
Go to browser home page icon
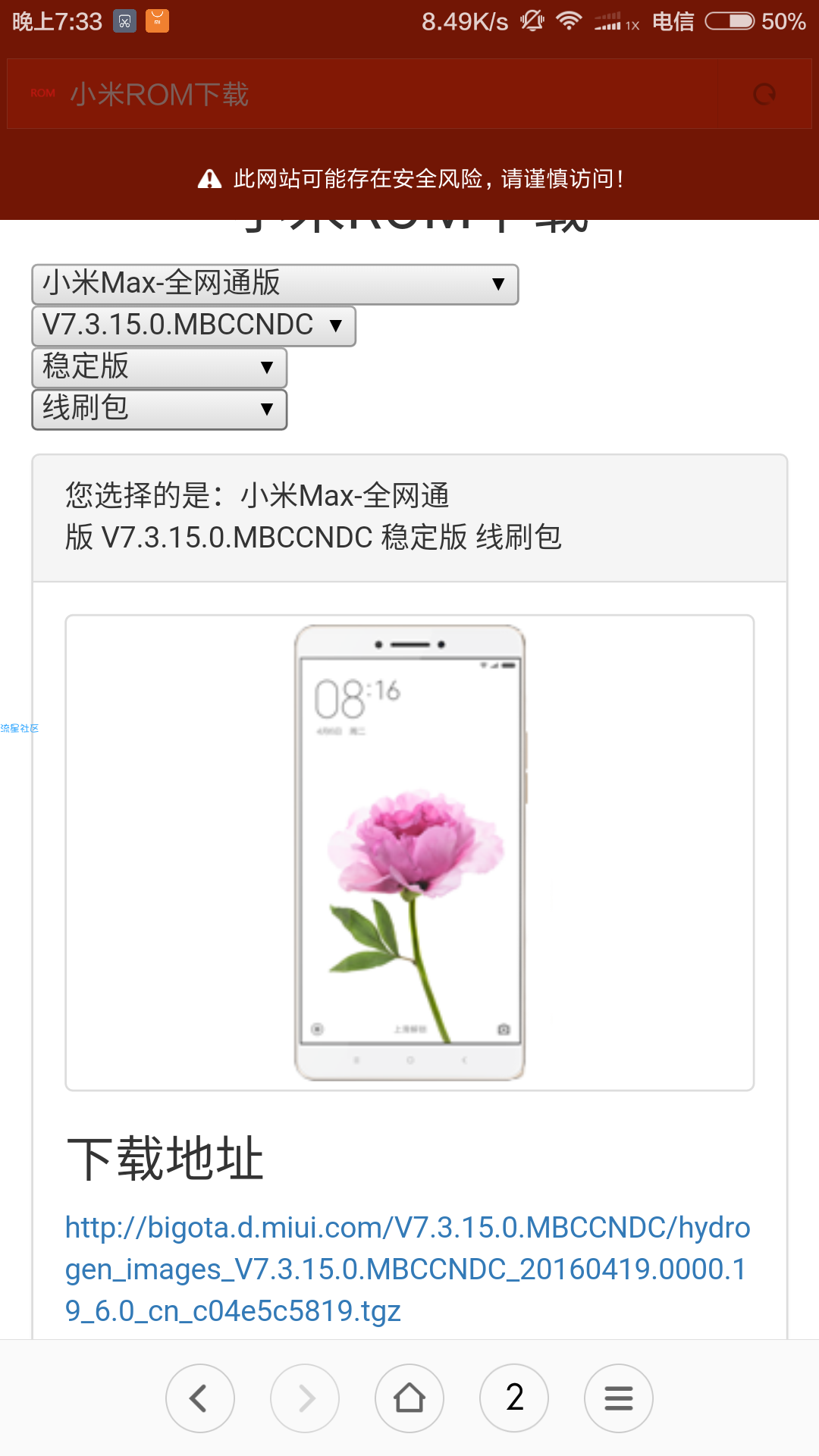(409, 1398)
